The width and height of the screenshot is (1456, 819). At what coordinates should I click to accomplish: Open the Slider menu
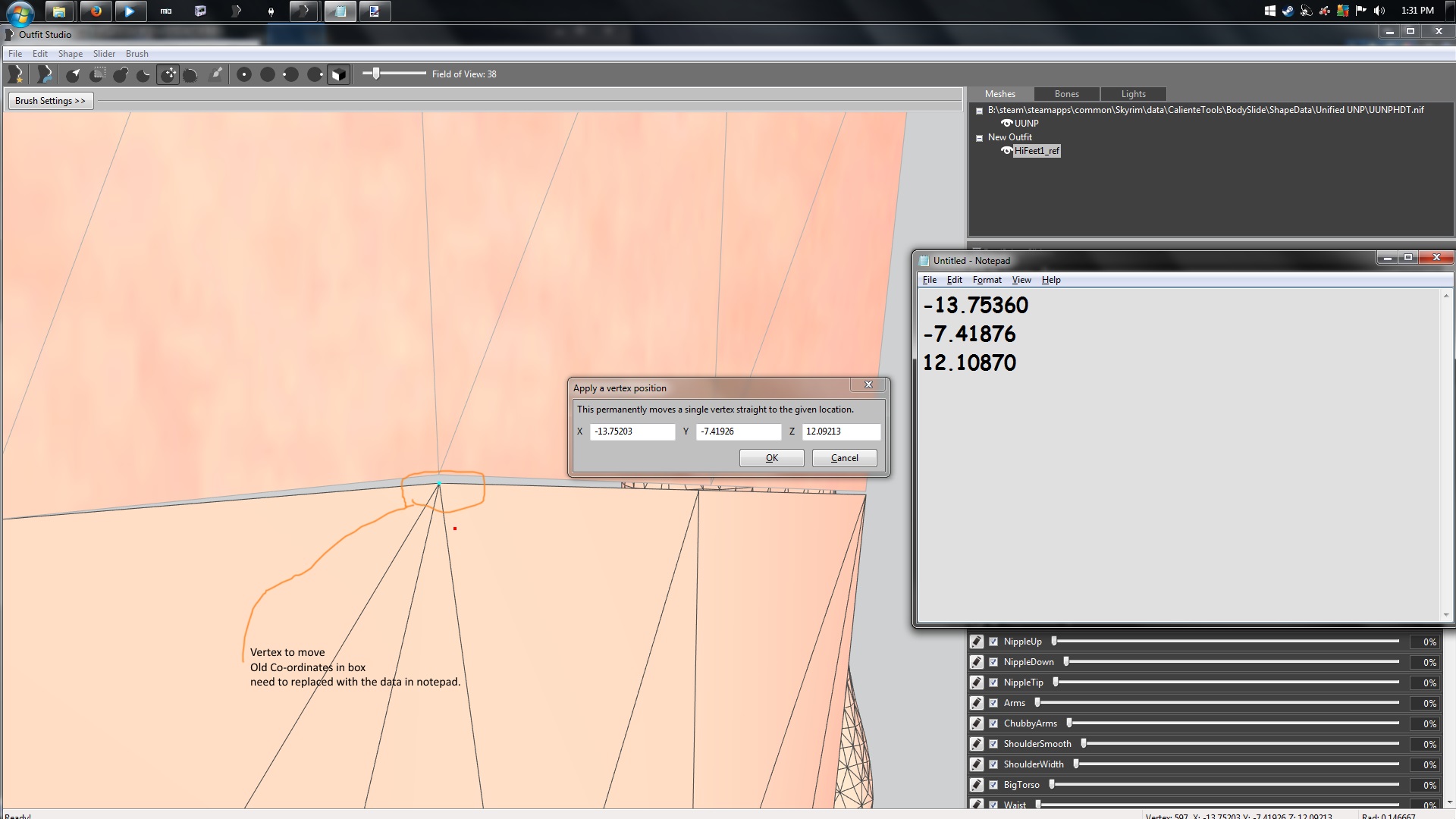click(104, 54)
